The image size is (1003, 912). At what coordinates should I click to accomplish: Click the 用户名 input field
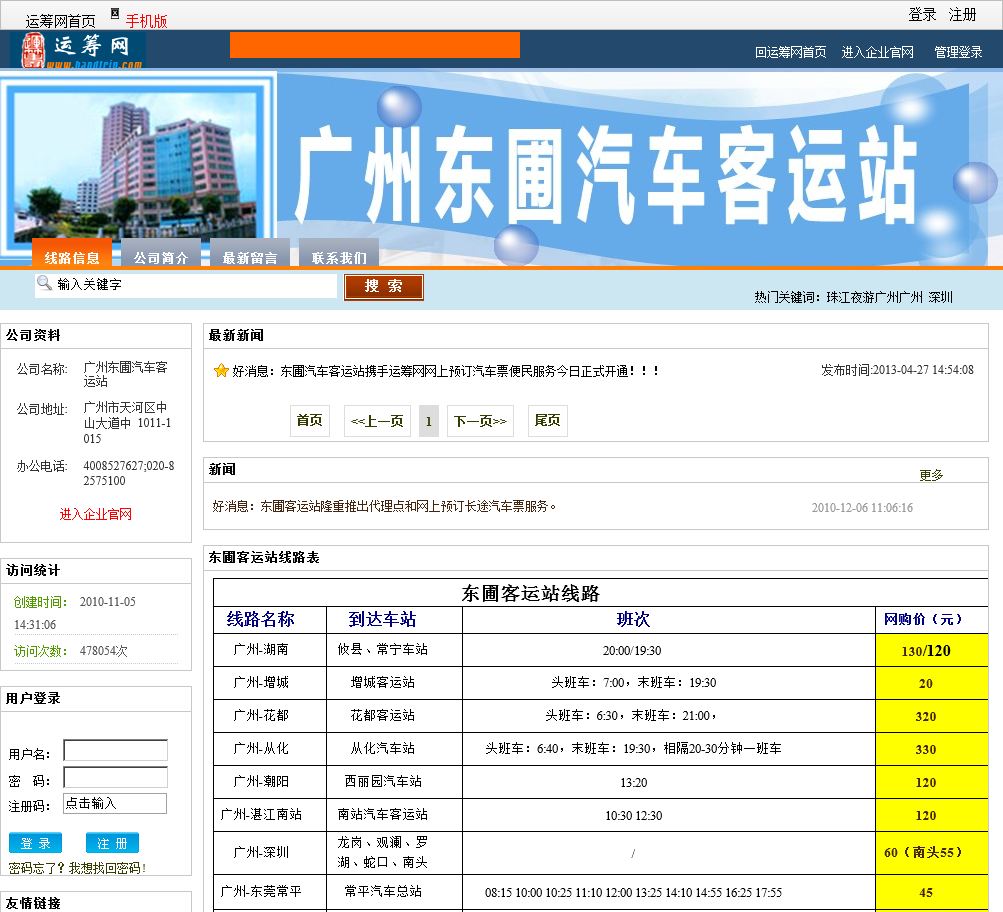115,751
